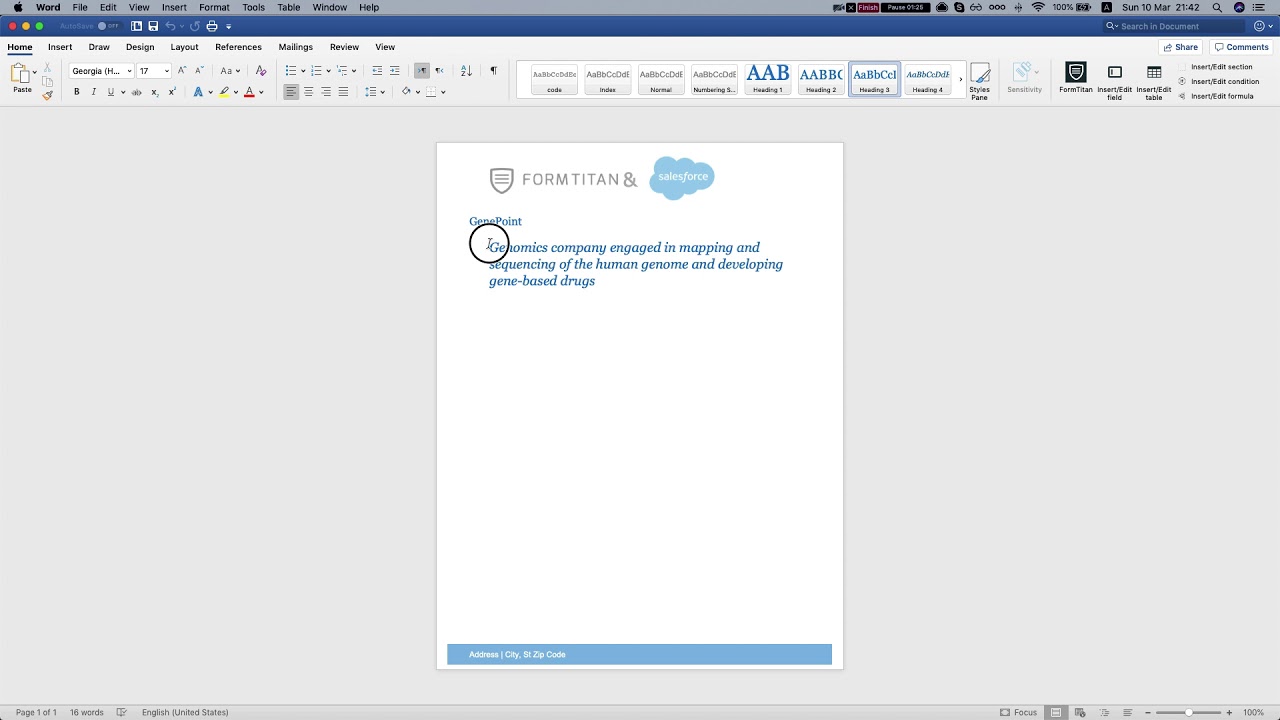Switch to the Insert ribbon tab
The width and height of the screenshot is (1280, 720).
(x=60, y=47)
